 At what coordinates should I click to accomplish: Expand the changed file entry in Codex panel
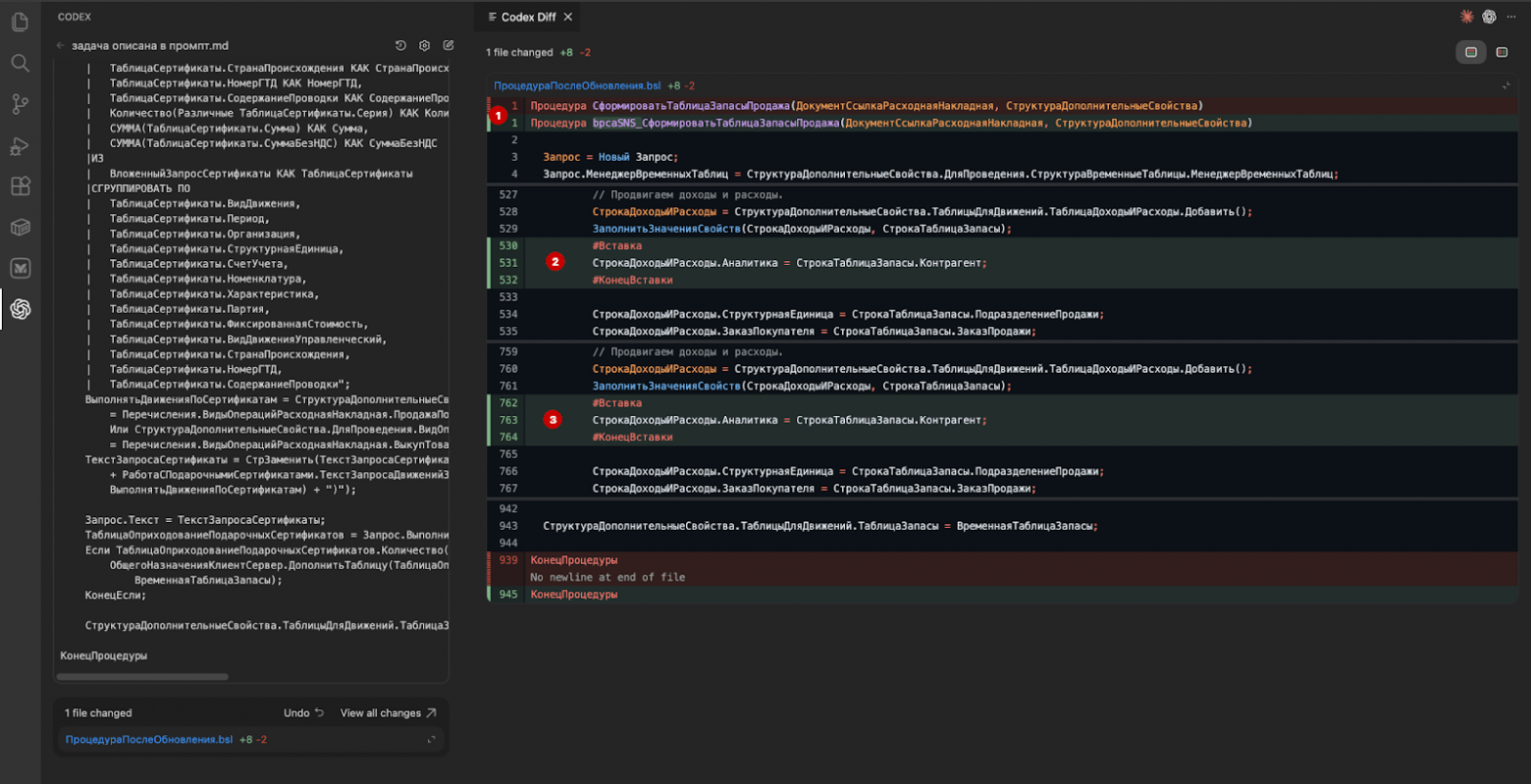coord(431,740)
